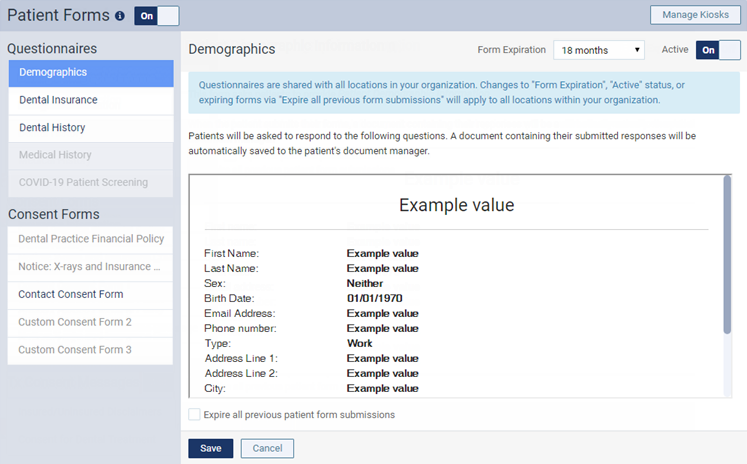
Task: Click the form preview vertical scrollbar
Action: pyautogui.click(x=727, y=255)
